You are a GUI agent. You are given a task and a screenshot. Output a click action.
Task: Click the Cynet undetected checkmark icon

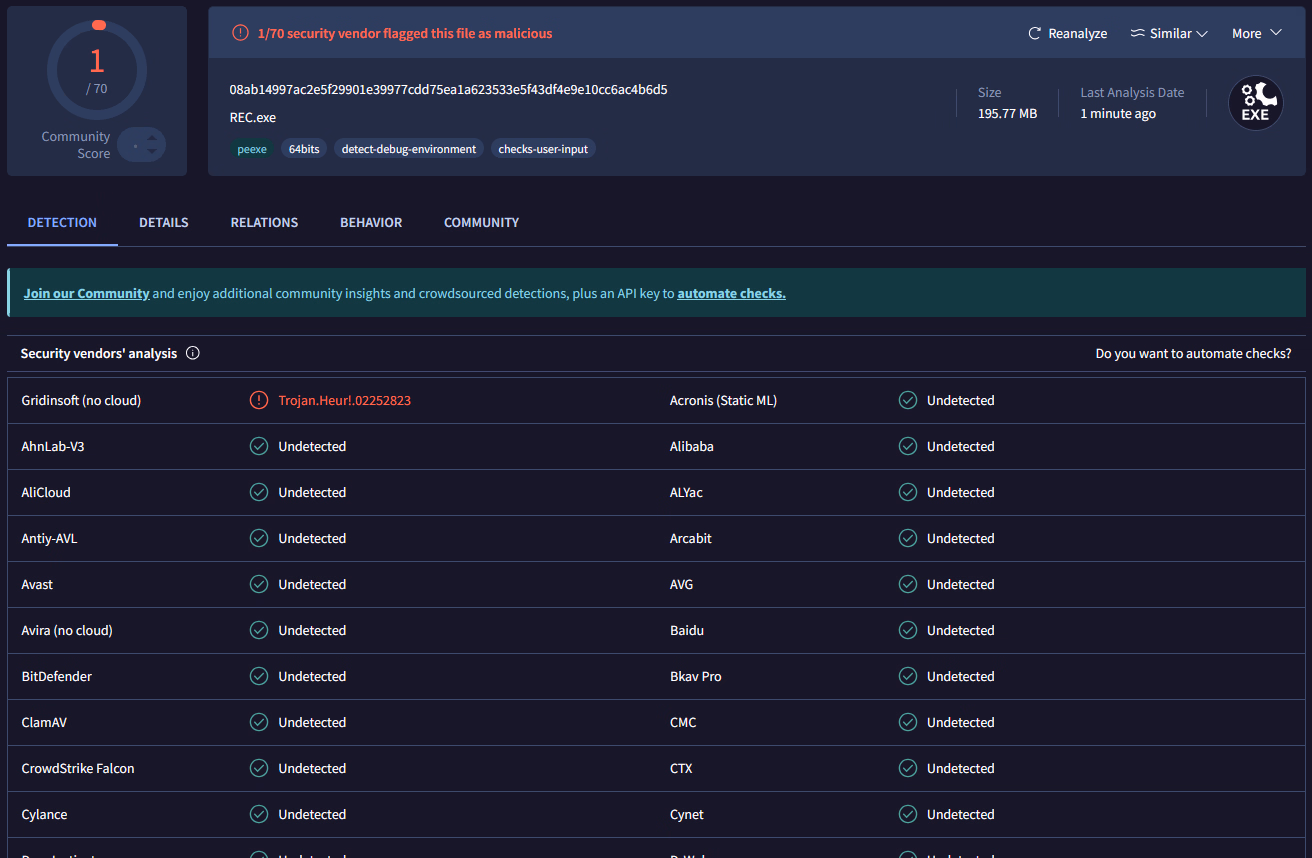click(908, 814)
